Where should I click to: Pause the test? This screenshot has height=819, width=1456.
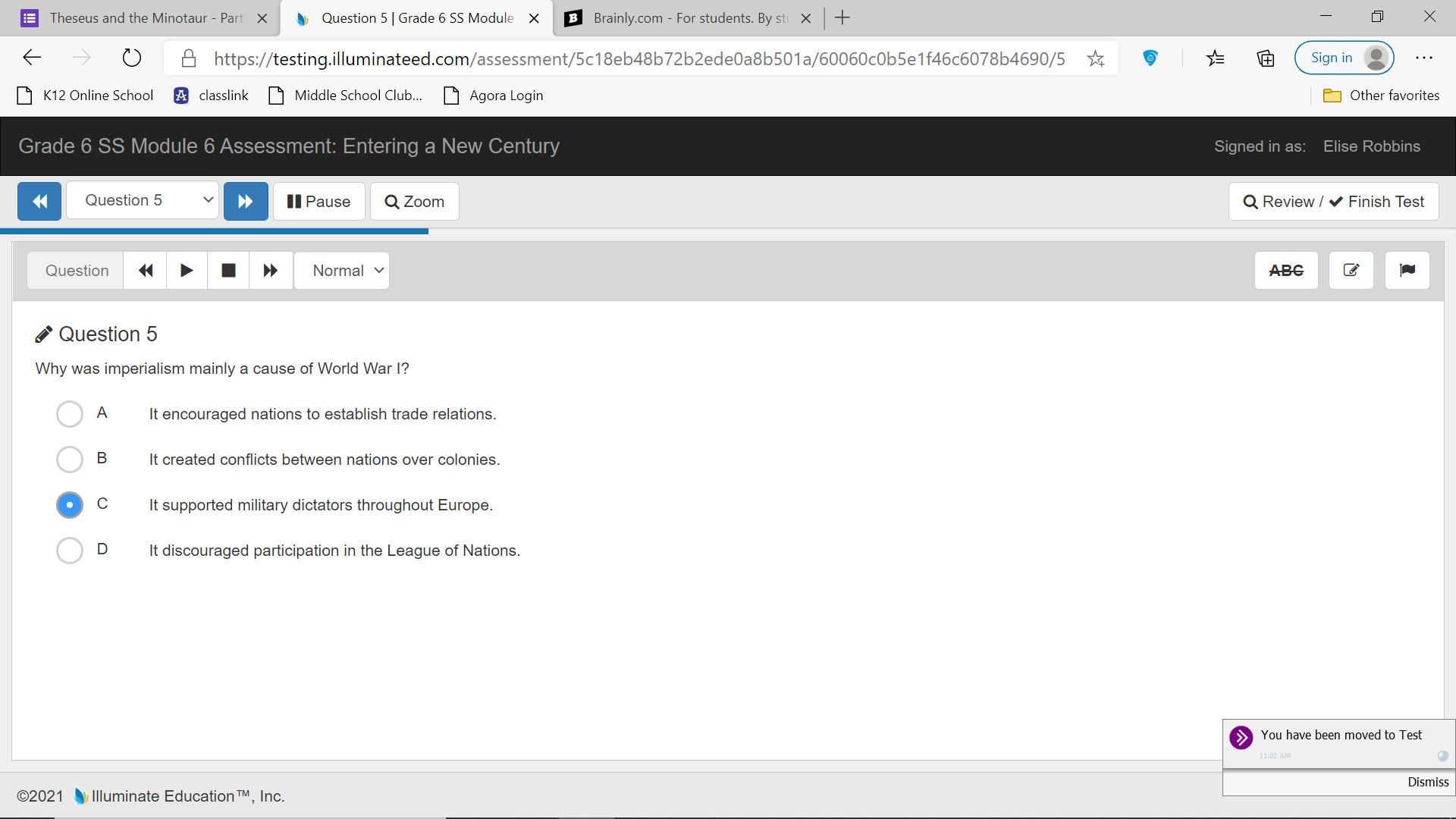[318, 202]
